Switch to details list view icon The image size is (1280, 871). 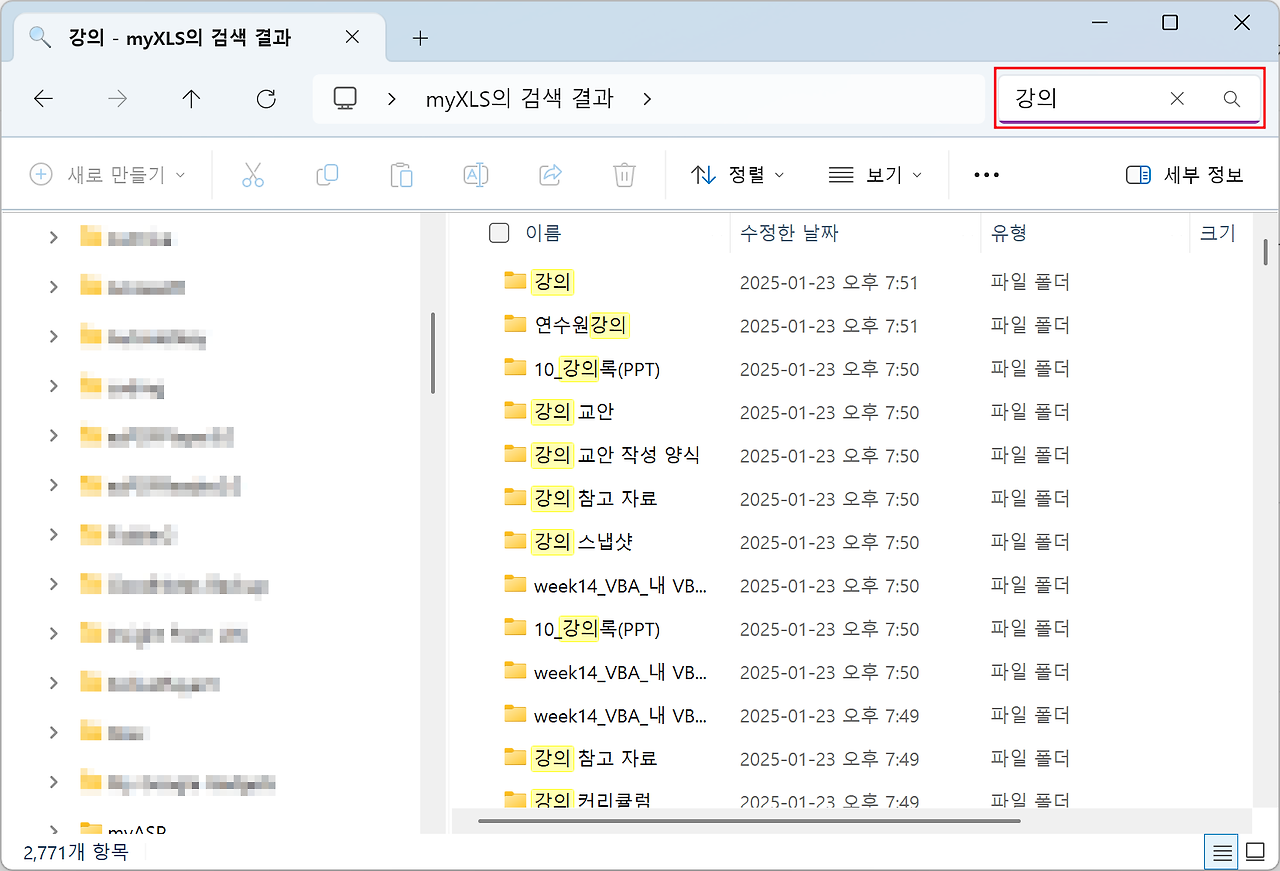(1222, 853)
